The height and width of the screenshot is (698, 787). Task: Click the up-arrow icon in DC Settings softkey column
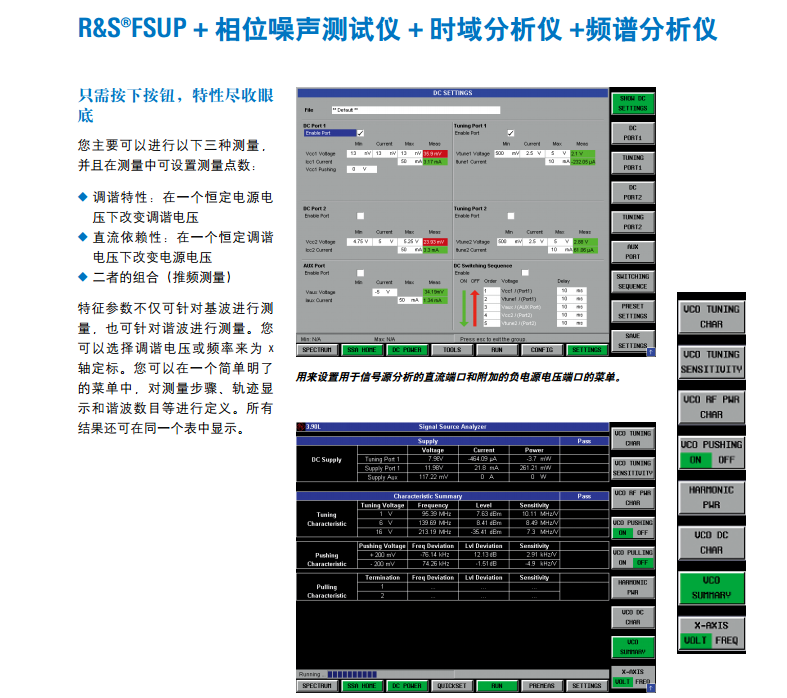pos(650,352)
